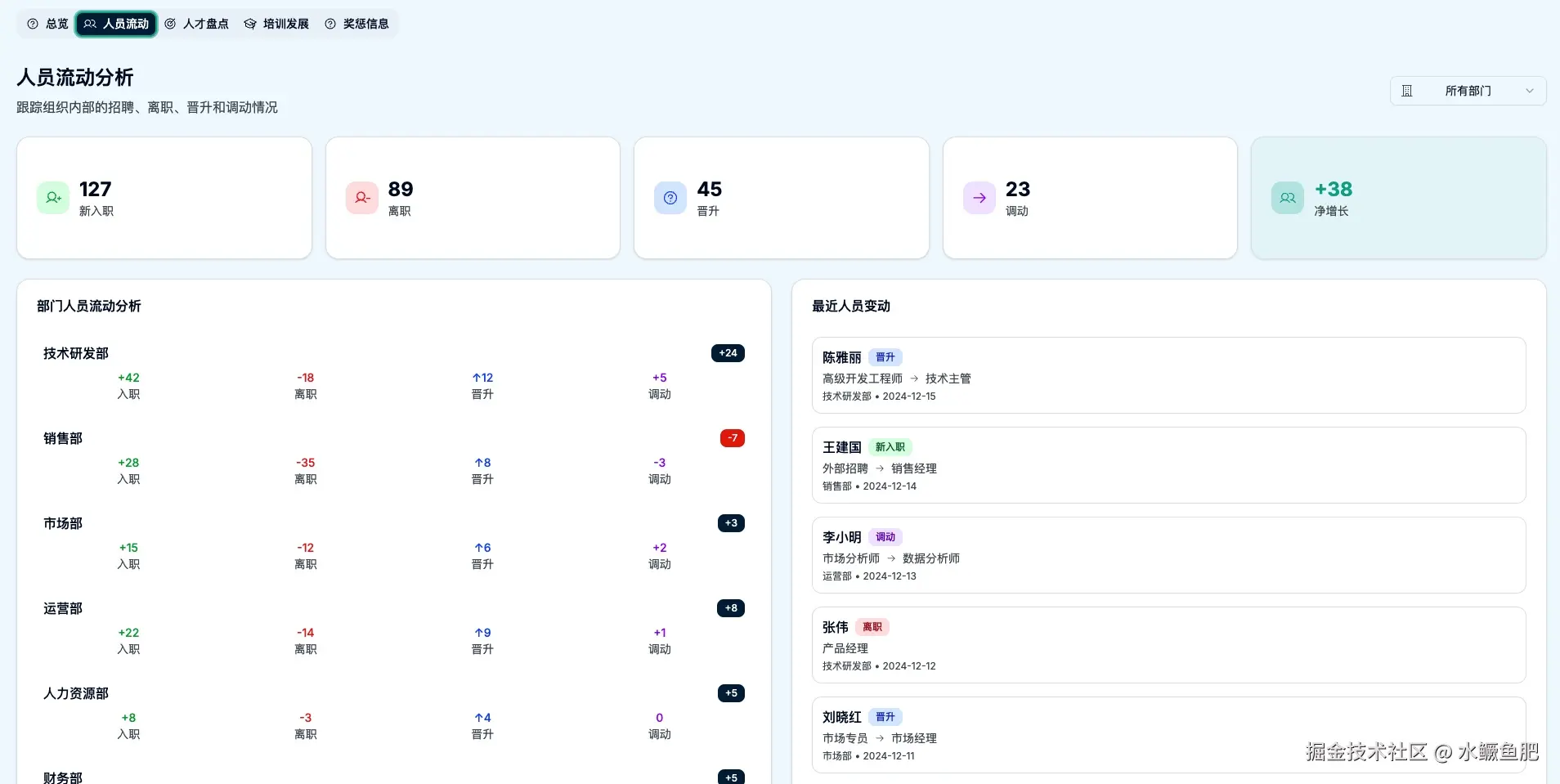
Task: Click the 人才盘点 target icon in the navigation
Action: click(170, 24)
